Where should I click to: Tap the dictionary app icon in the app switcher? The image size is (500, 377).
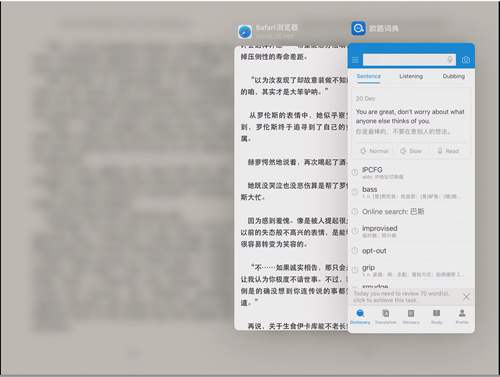tap(359, 28)
